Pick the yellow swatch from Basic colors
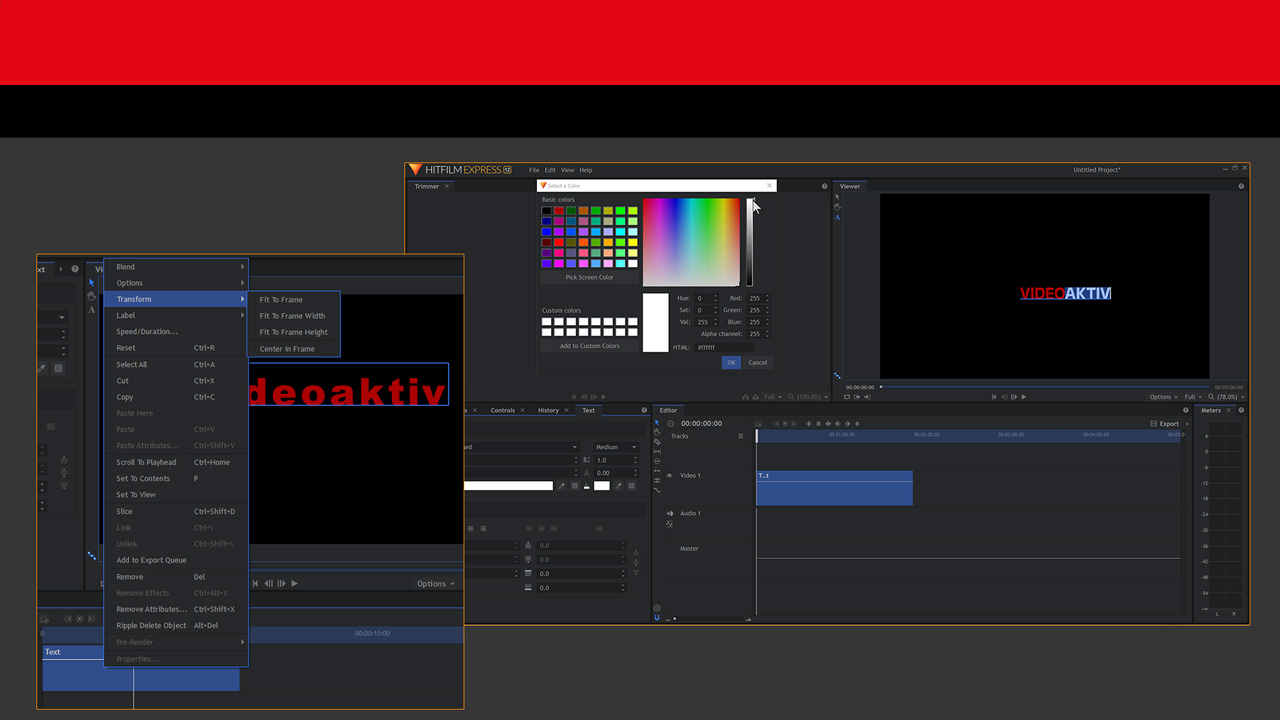This screenshot has width=1280, height=720. tap(633, 242)
